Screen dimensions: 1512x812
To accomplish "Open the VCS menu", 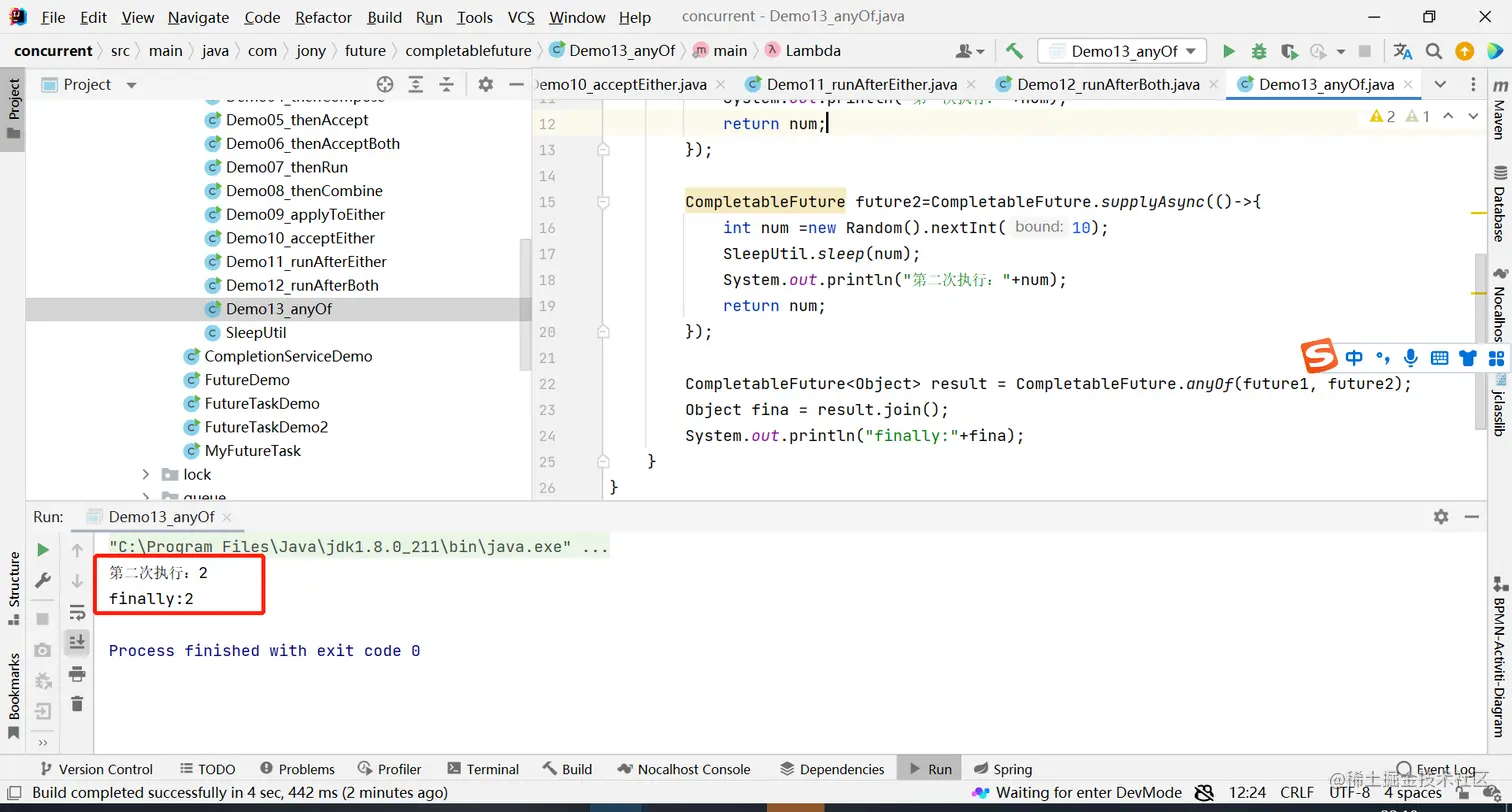I will [x=521, y=17].
